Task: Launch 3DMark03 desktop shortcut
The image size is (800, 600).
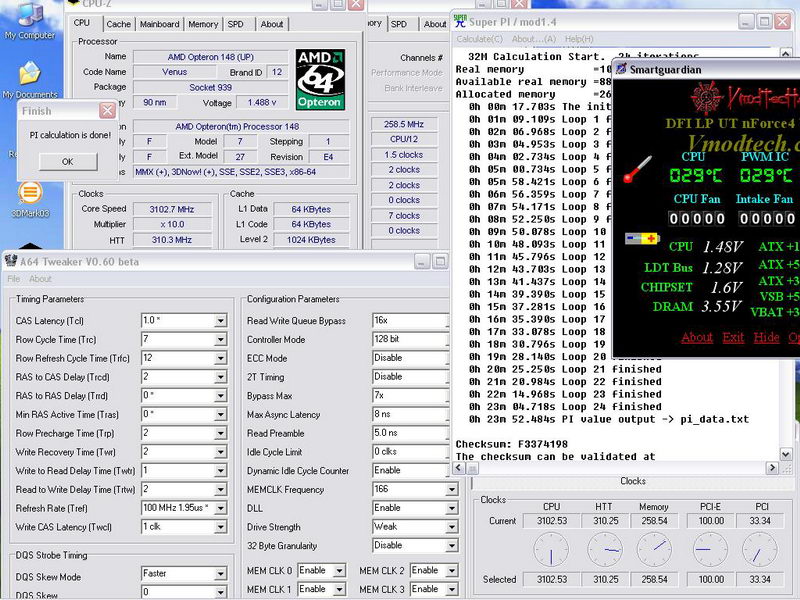Action: [30, 200]
